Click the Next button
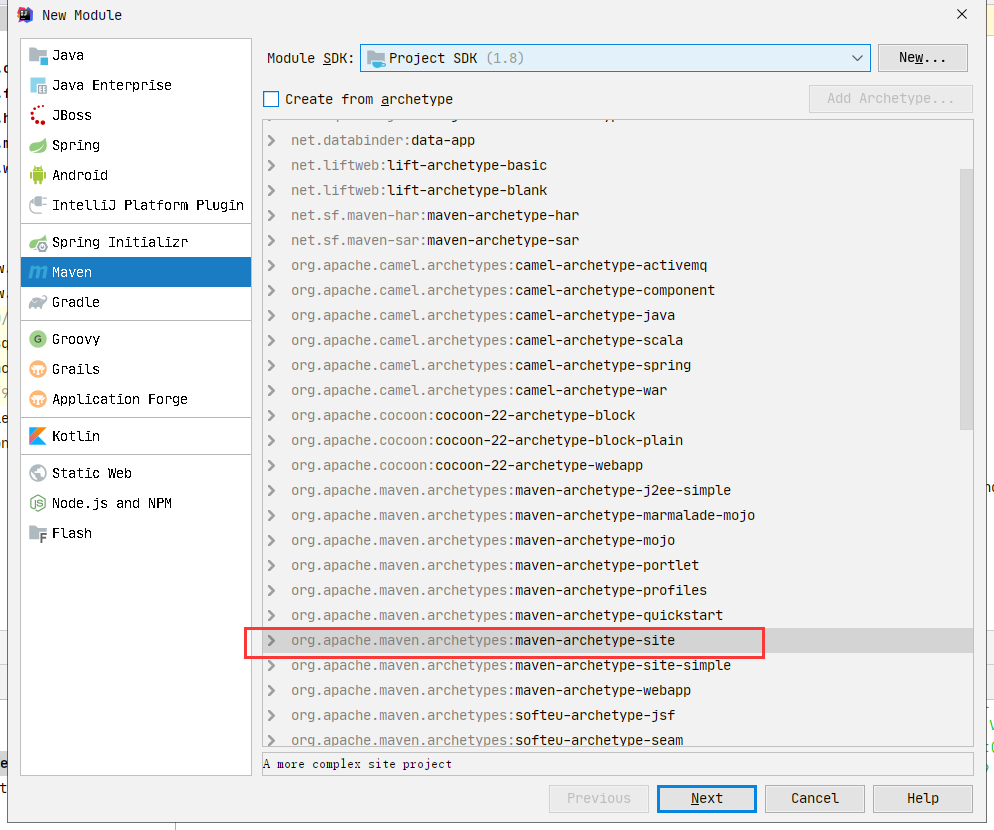The width and height of the screenshot is (994, 830). [x=706, y=798]
